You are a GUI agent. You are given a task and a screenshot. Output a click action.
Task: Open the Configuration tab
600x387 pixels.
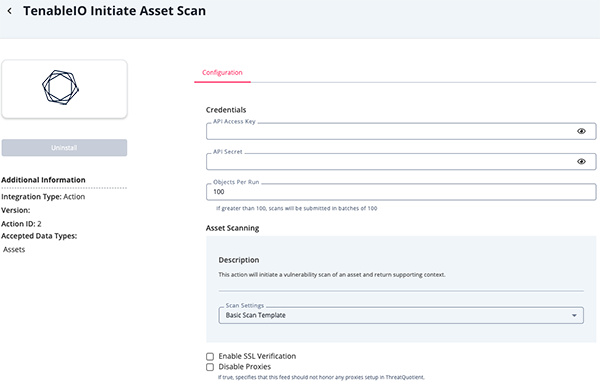[x=222, y=72]
